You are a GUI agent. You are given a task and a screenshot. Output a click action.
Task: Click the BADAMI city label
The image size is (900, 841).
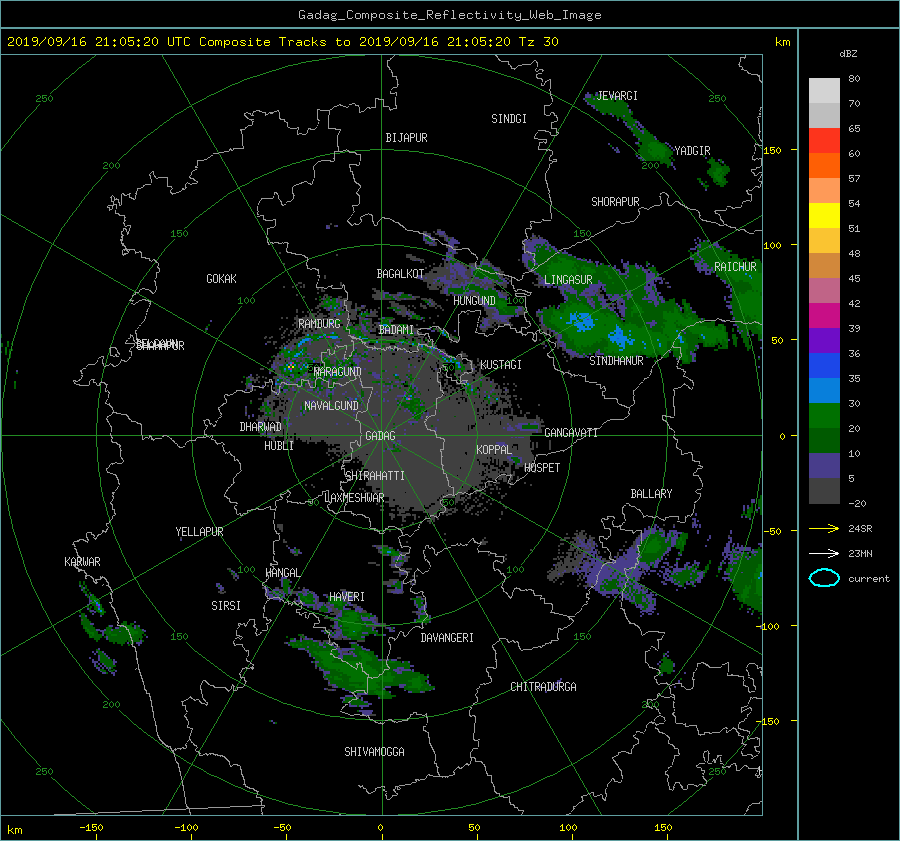(x=396, y=330)
